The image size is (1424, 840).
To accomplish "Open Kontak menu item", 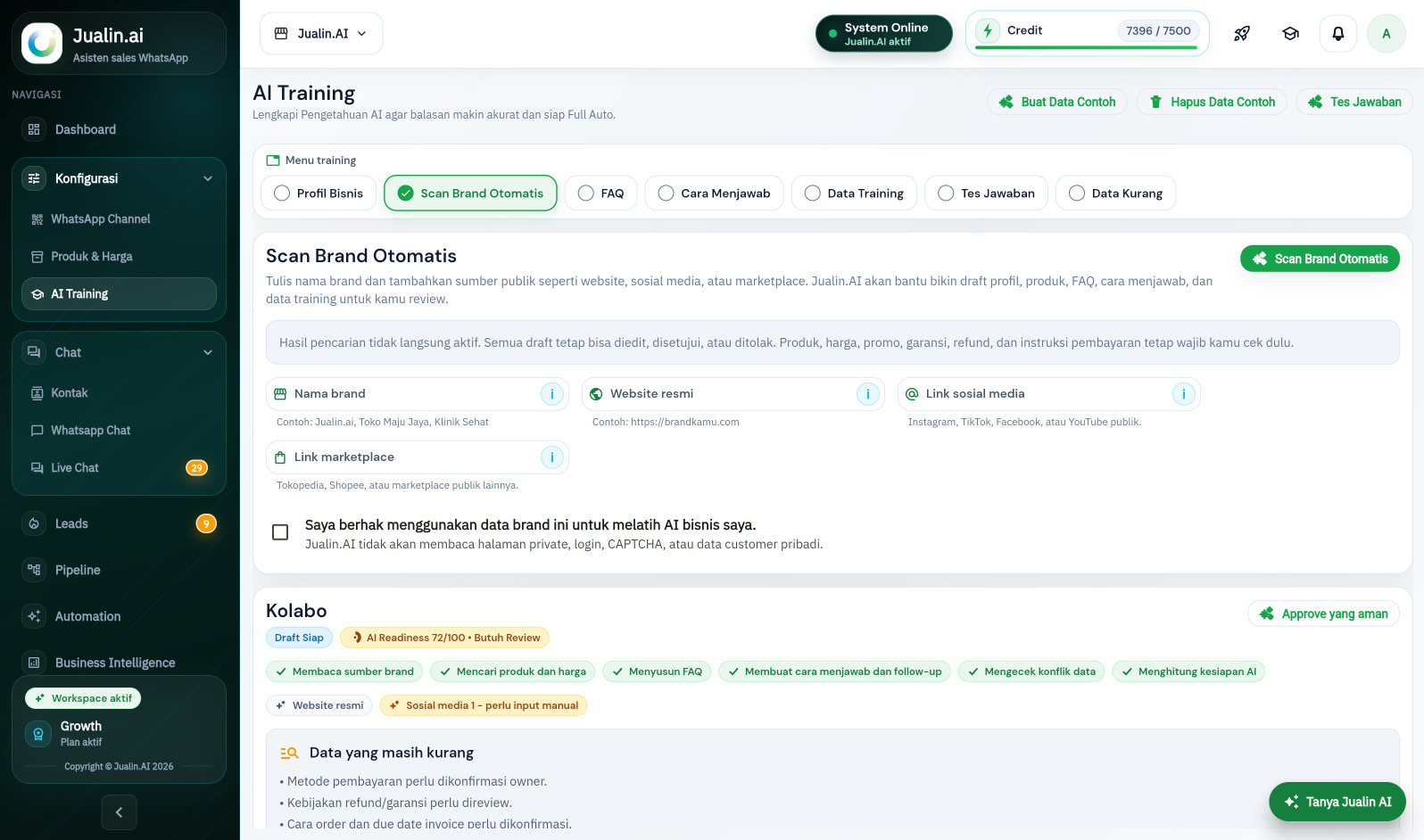I will point(119,393).
